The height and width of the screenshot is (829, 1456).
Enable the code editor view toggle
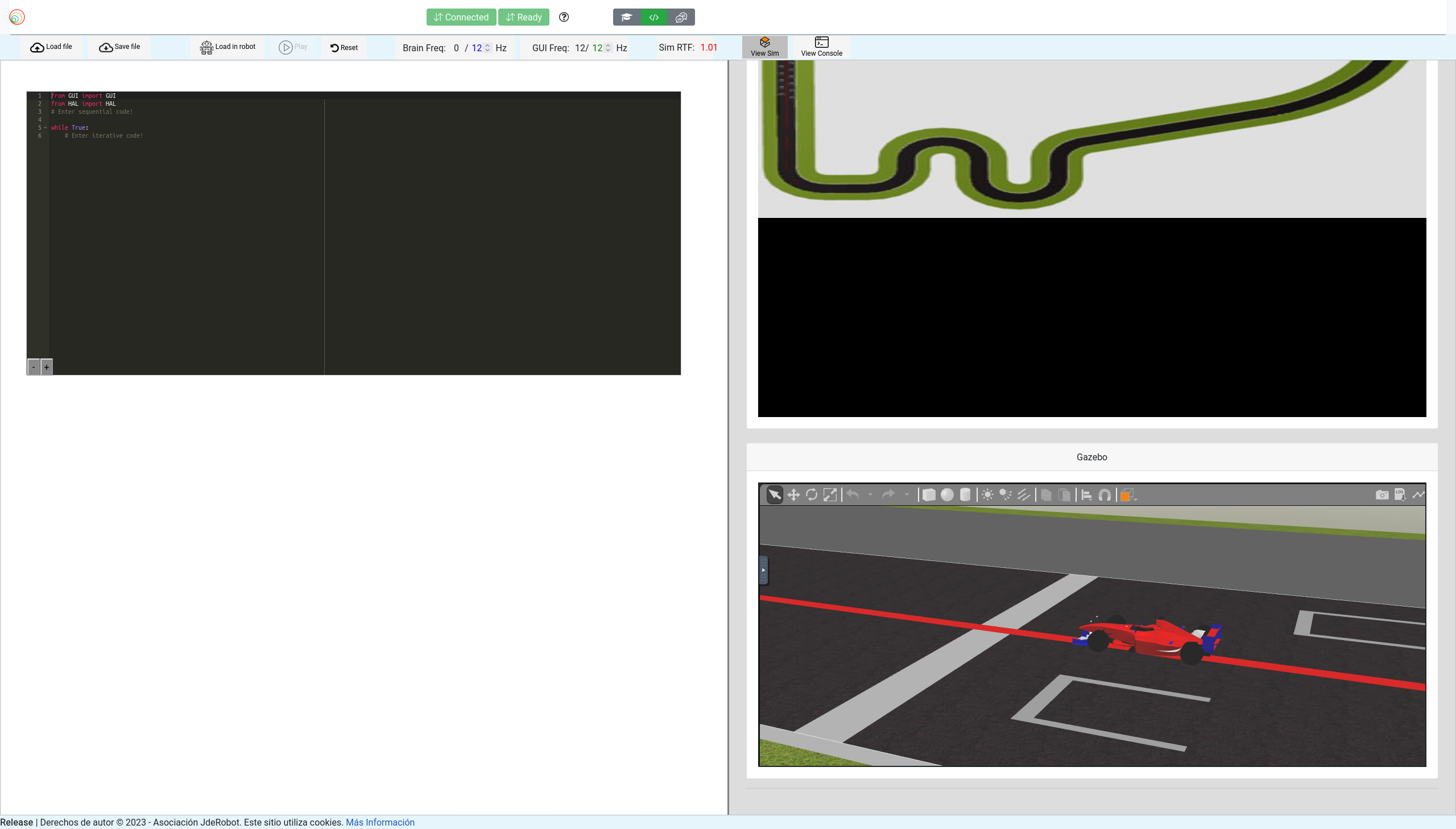[653, 17]
